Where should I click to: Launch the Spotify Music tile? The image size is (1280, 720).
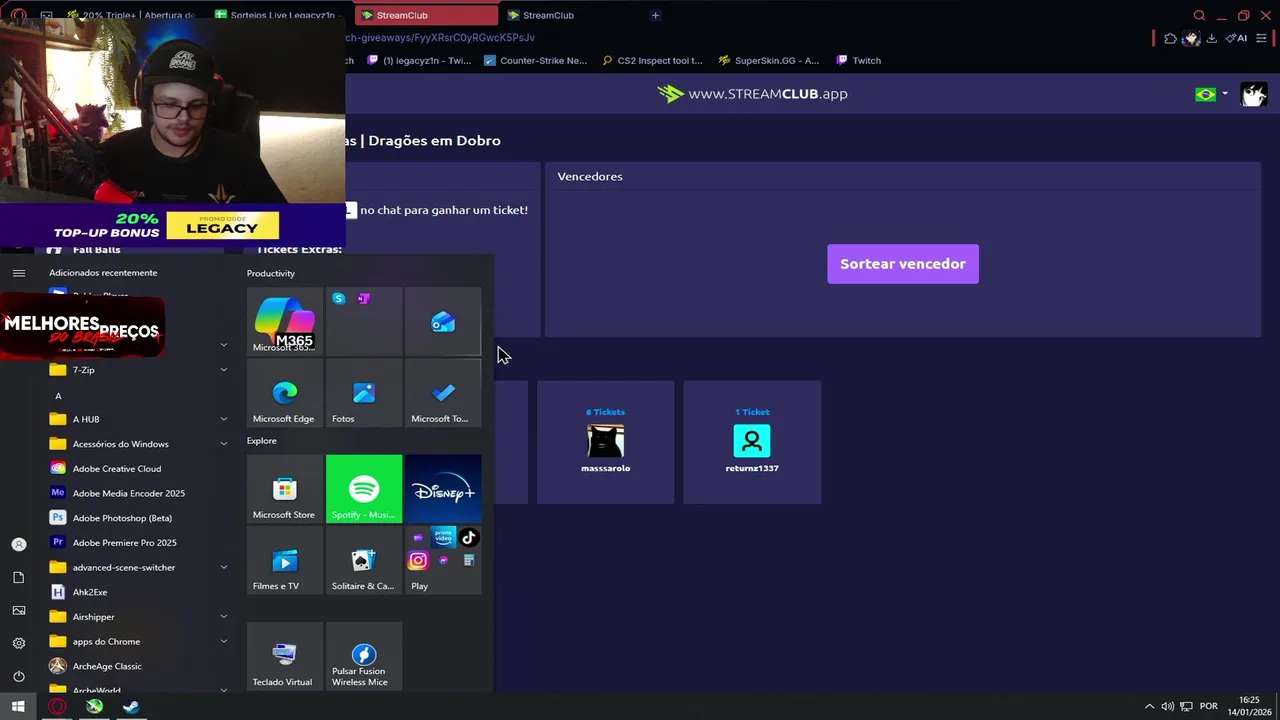(x=364, y=489)
